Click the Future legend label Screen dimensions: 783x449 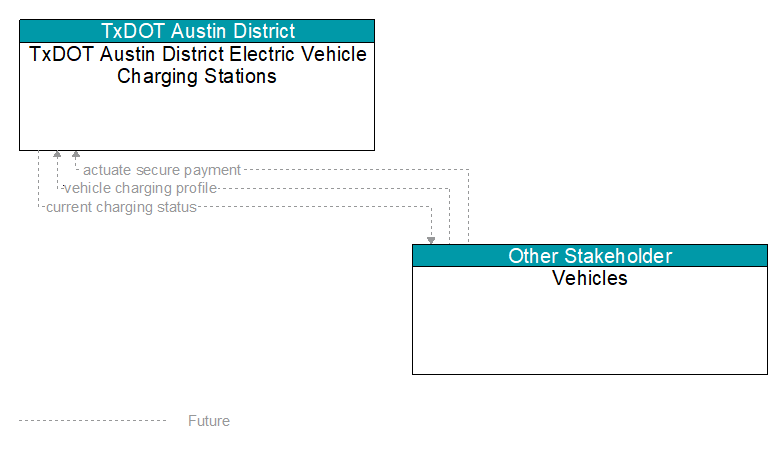[209, 421]
